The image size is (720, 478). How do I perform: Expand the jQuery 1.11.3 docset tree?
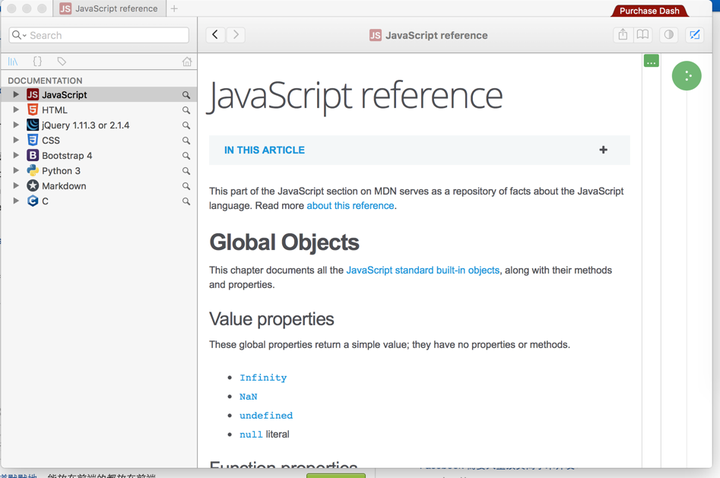pyautogui.click(x=16, y=124)
